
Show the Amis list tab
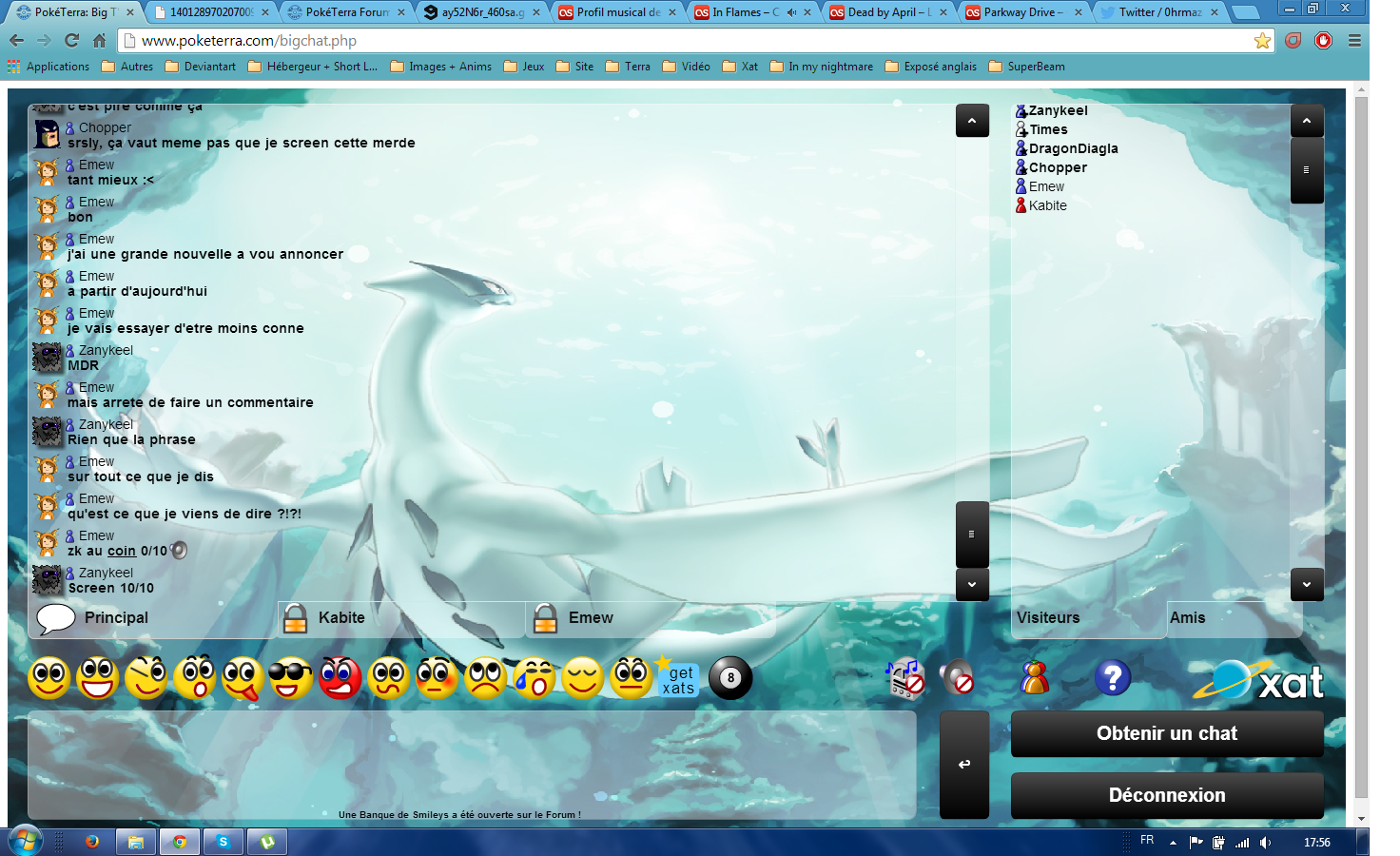click(1234, 618)
